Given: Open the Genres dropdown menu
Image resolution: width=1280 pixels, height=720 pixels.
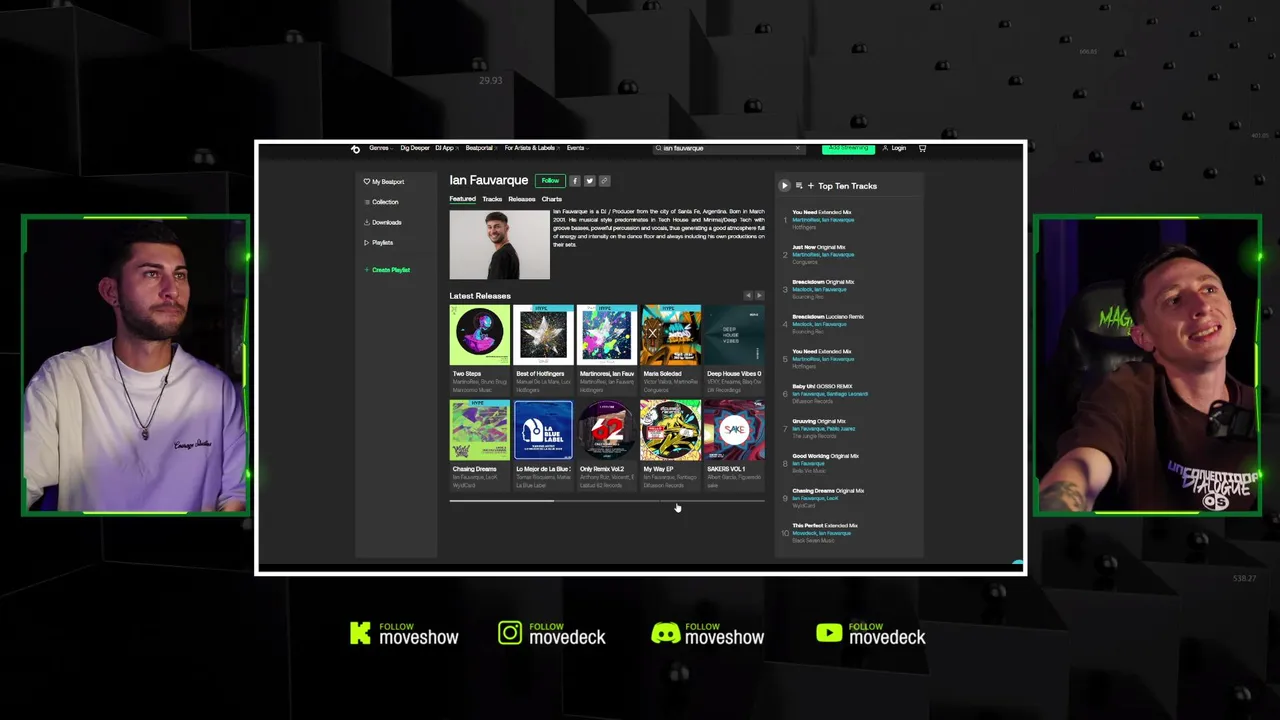Looking at the screenshot, I should 380,148.
